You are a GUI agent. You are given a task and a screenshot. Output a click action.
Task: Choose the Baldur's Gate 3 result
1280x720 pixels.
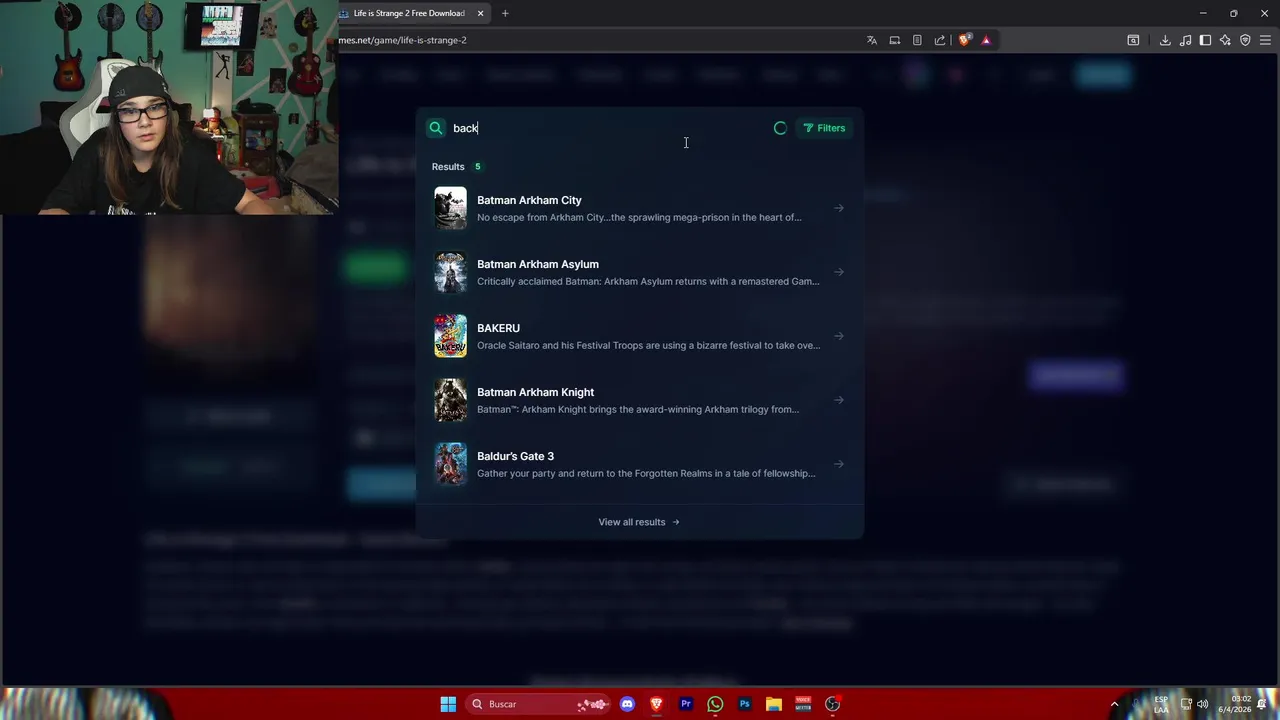point(640,464)
